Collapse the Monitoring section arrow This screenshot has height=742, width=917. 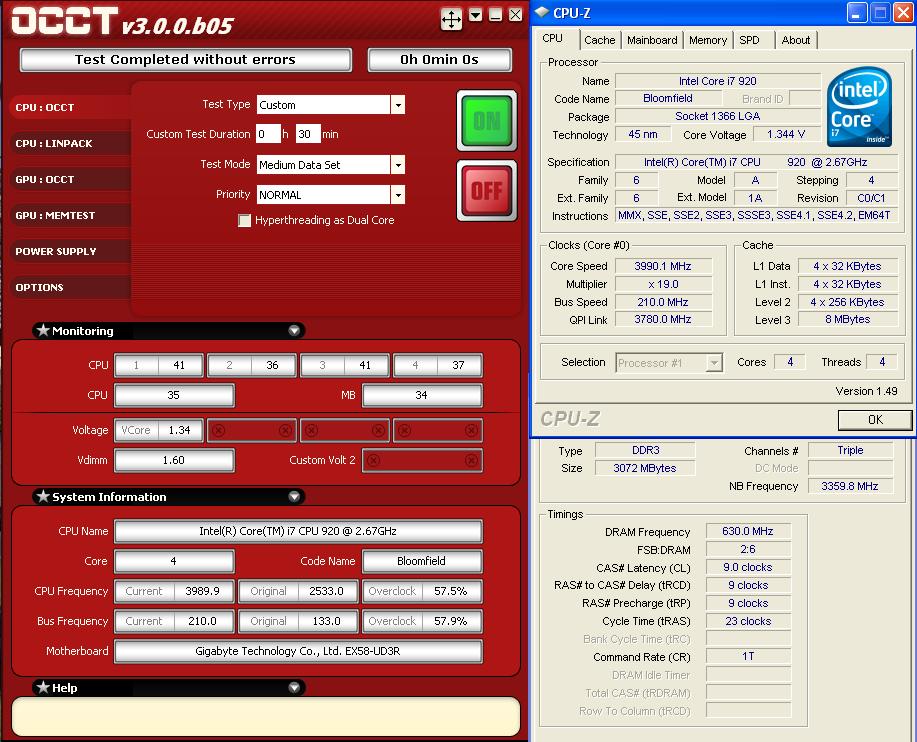click(x=294, y=331)
